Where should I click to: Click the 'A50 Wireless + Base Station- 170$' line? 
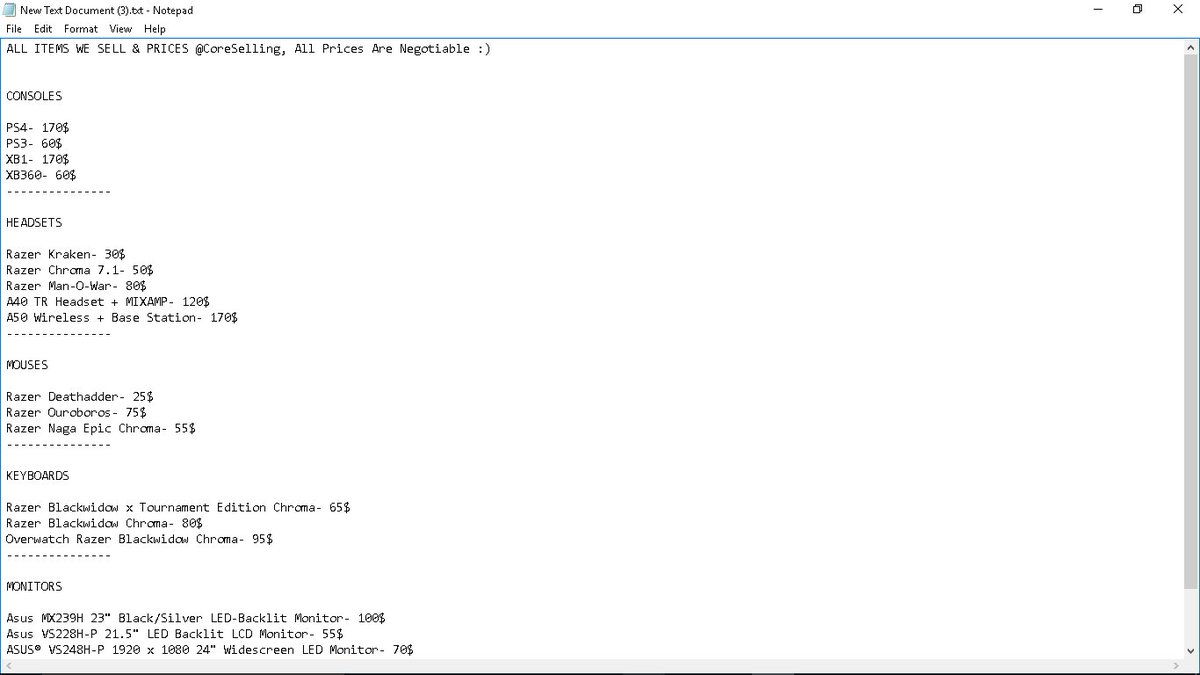point(121,318)
